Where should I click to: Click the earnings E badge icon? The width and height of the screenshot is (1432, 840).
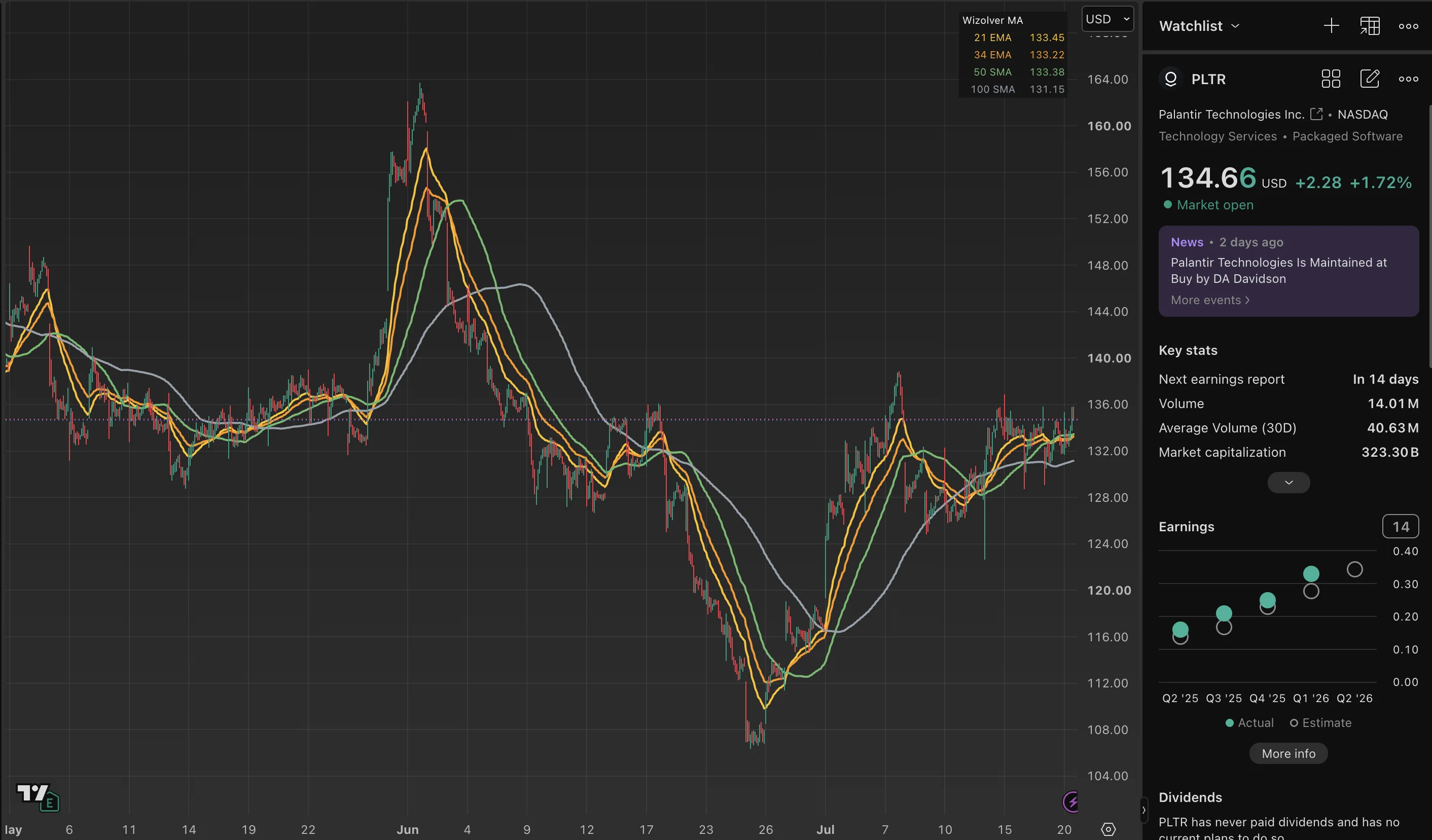50,802
